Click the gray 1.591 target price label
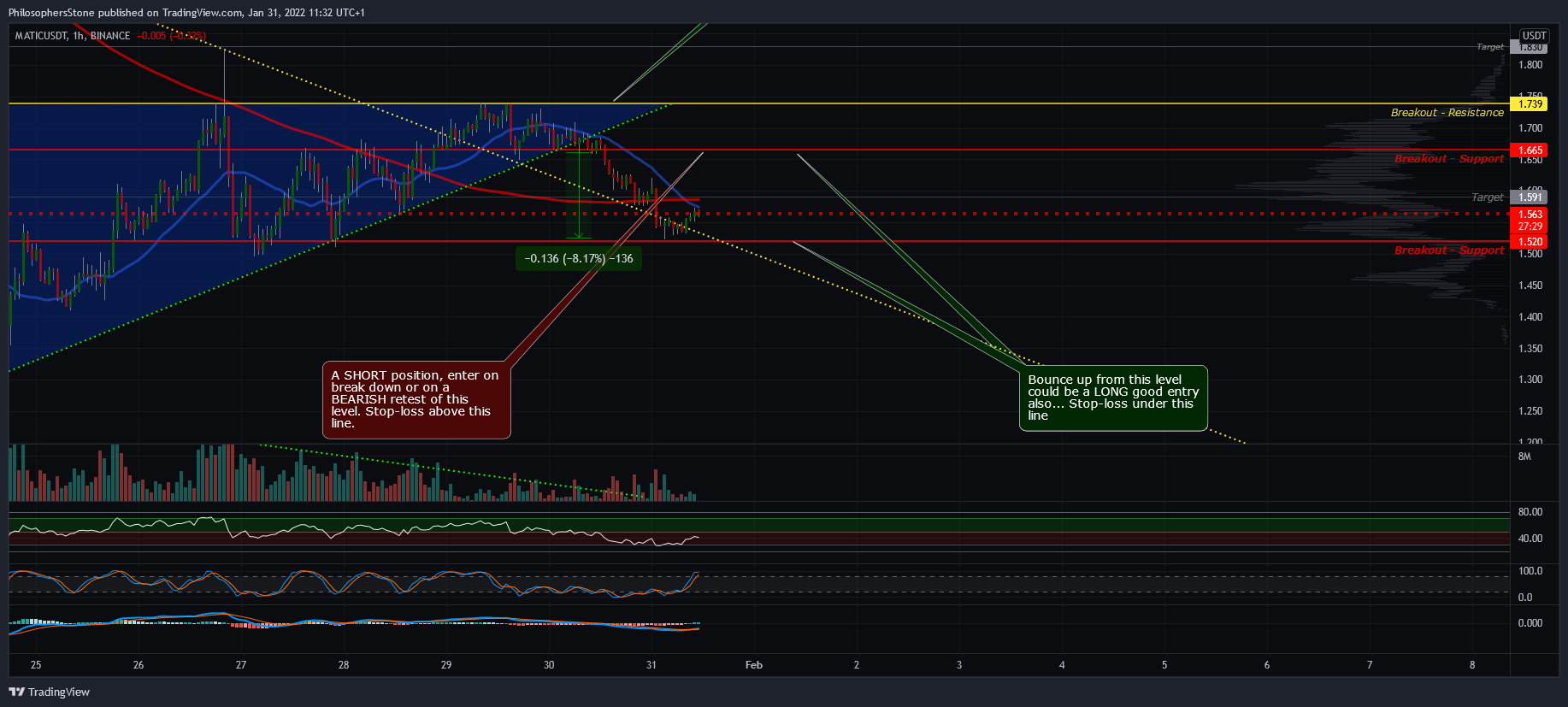Viewport: 1568px width, 707px height. [1530, 197]
